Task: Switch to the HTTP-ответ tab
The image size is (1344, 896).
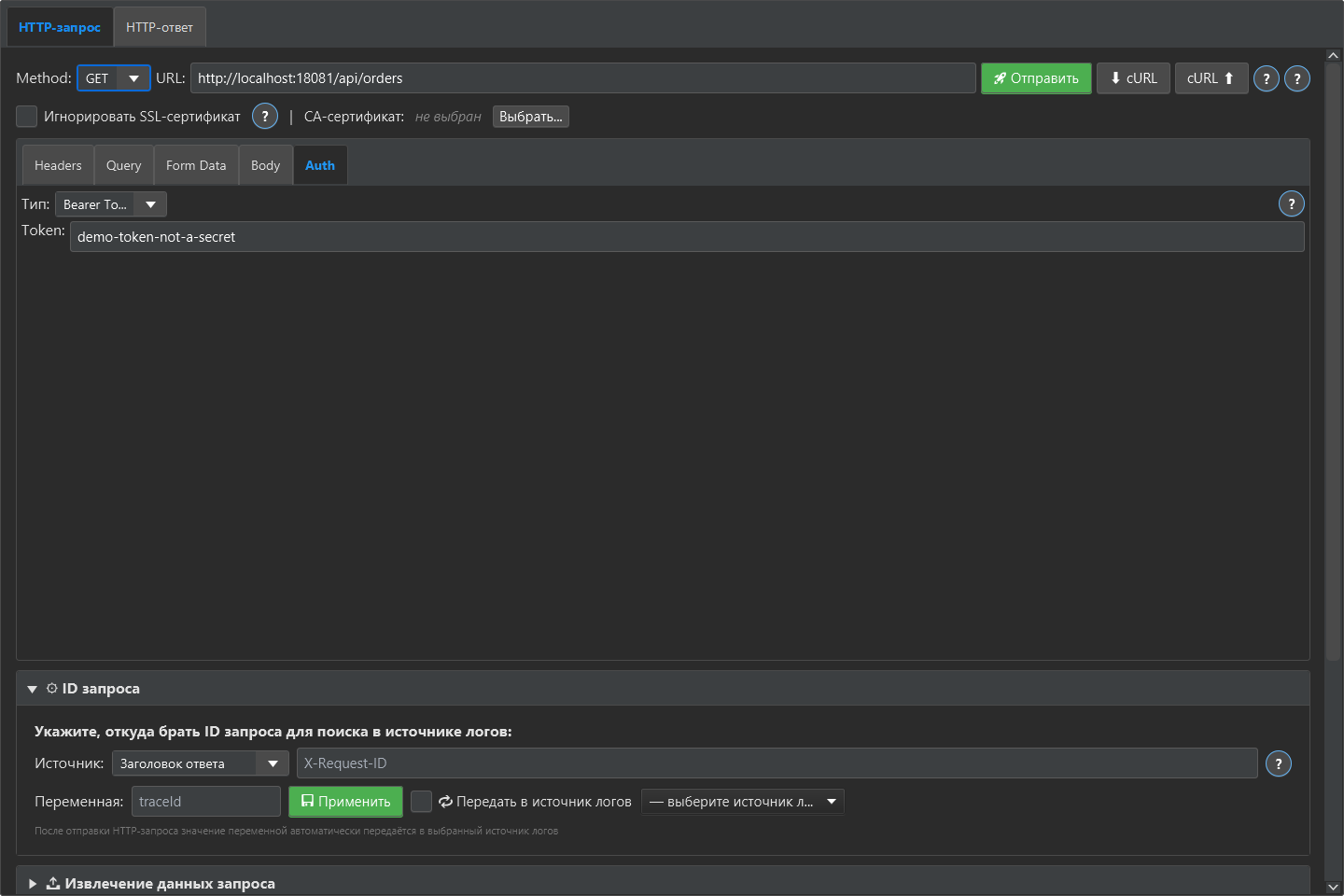Action: pos(160,27)
